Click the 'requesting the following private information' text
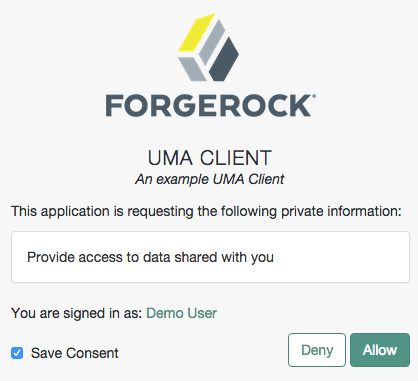Screen dimensions: 418x381 (x=264, y=211)
